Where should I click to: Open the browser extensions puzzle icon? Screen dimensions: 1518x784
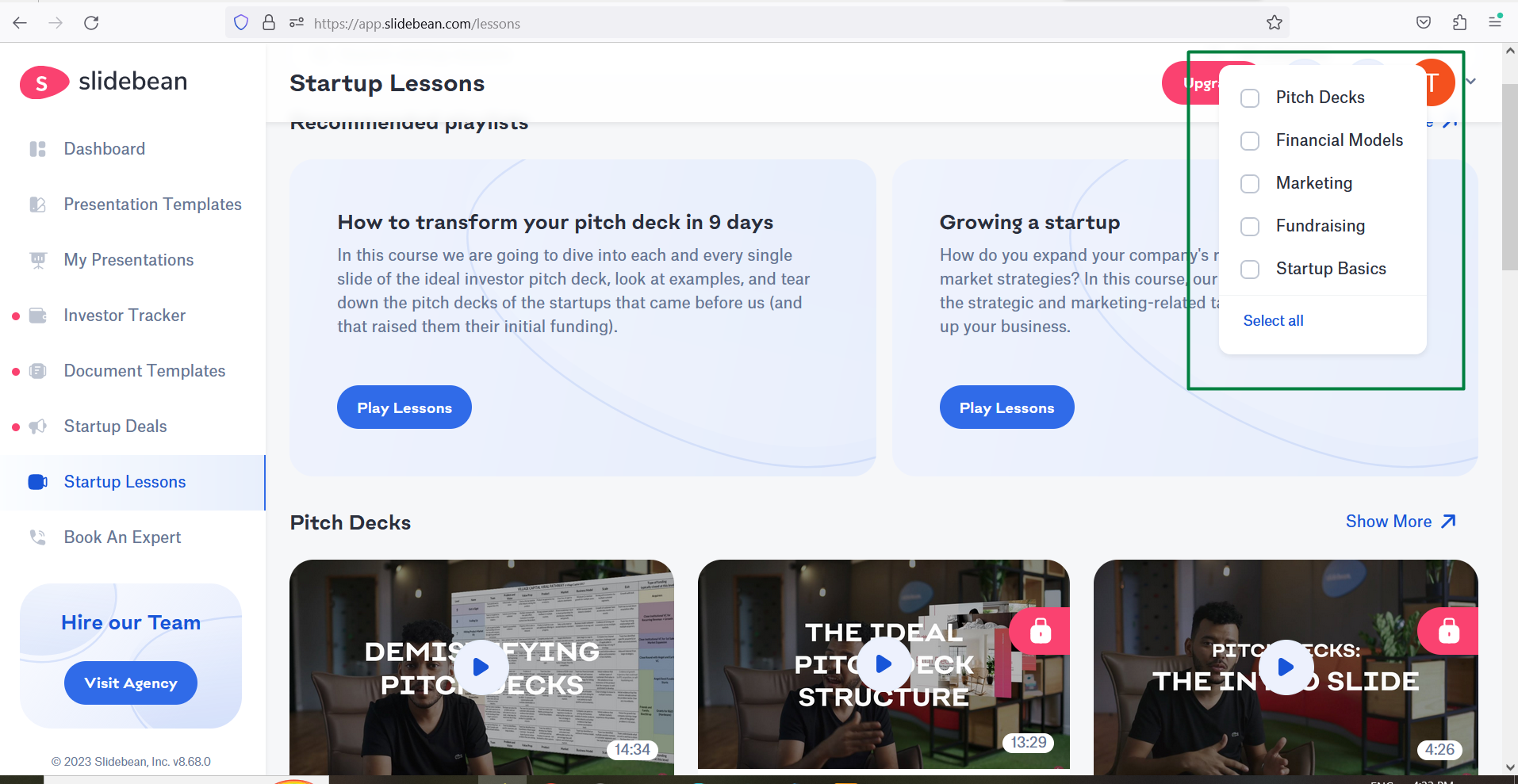click(x=1459, y=23)
